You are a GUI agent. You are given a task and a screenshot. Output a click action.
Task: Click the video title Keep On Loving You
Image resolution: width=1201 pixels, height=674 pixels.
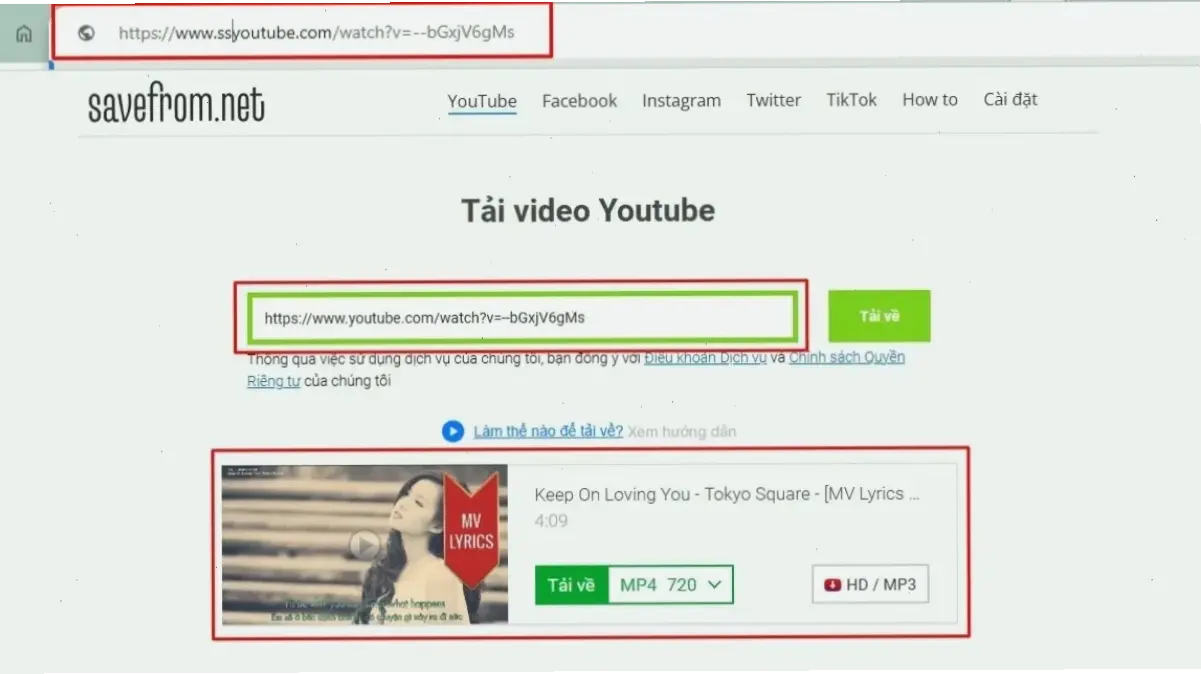coord(727,494)
